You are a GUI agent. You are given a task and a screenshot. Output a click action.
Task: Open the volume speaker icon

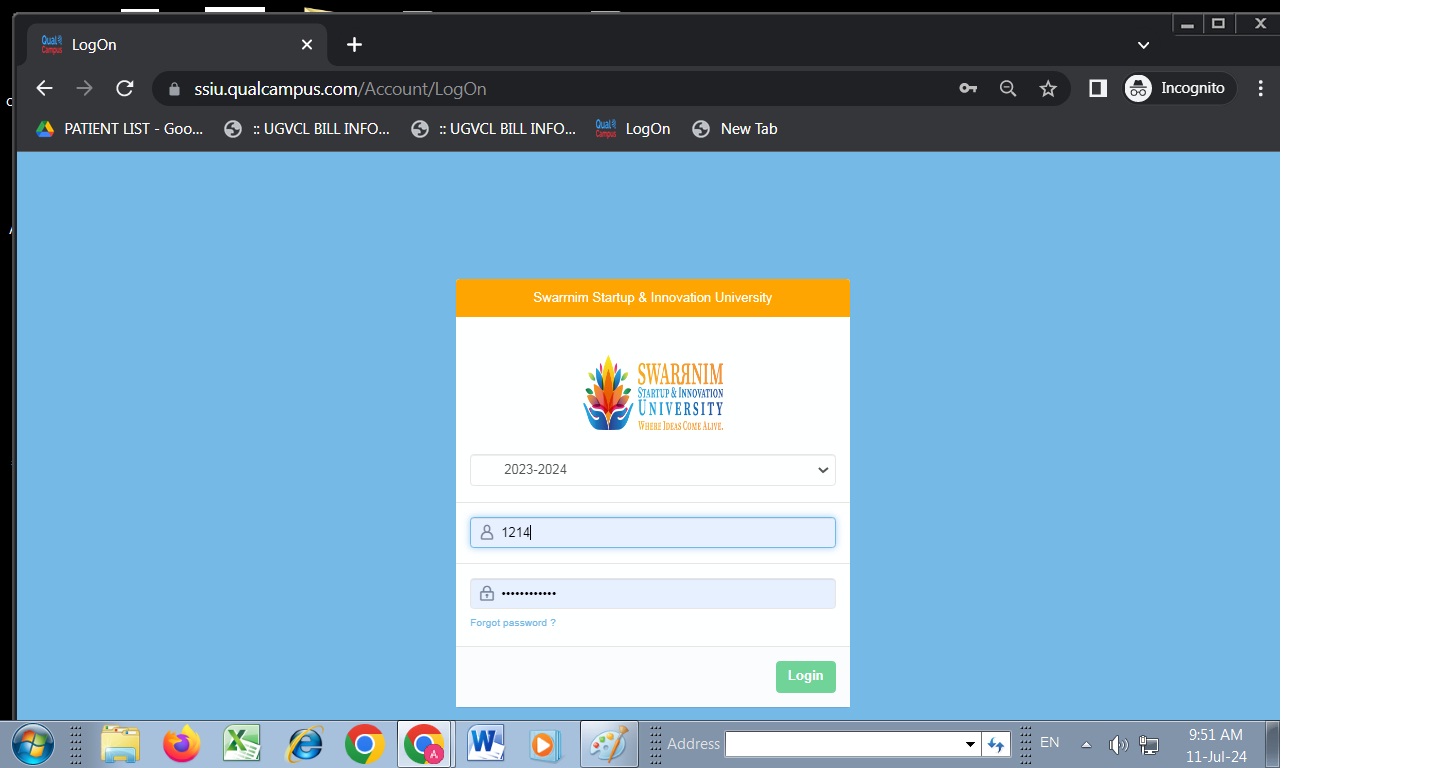[1118, 745]
